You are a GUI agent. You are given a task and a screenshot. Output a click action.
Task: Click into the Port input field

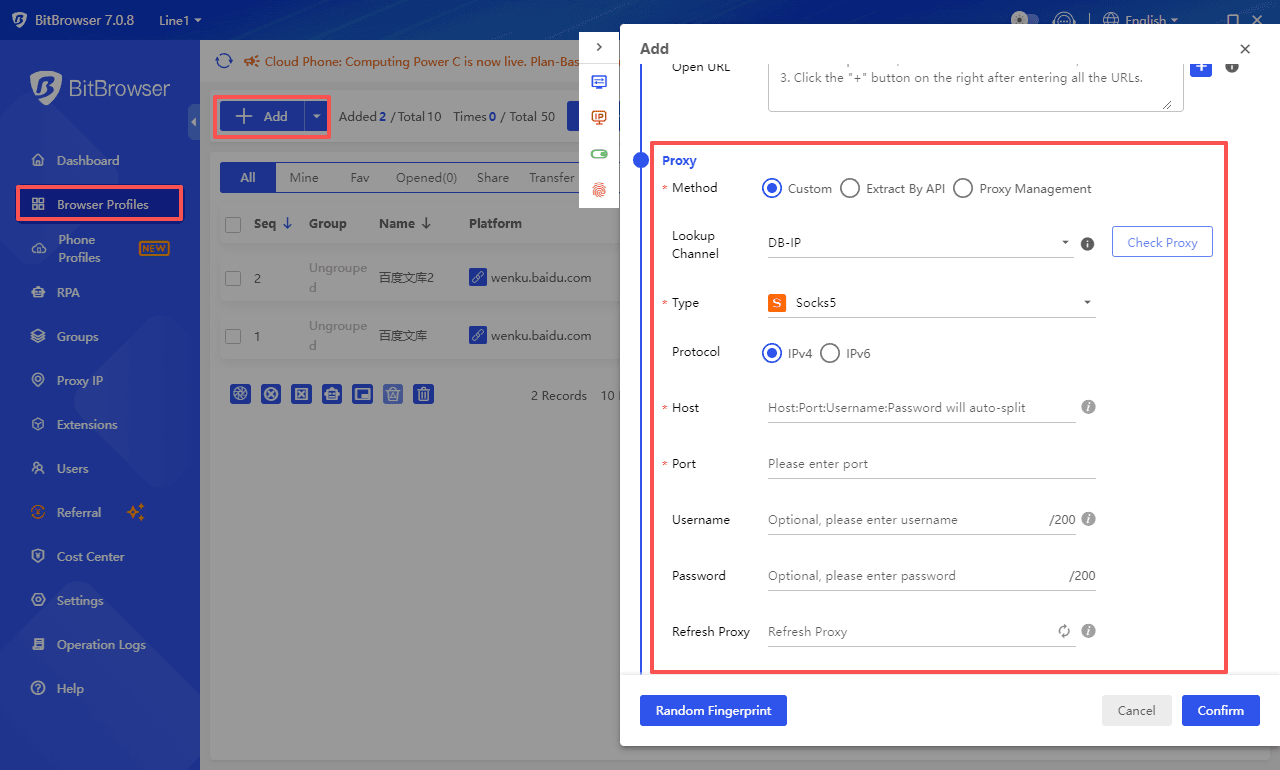tap(930, 464)
